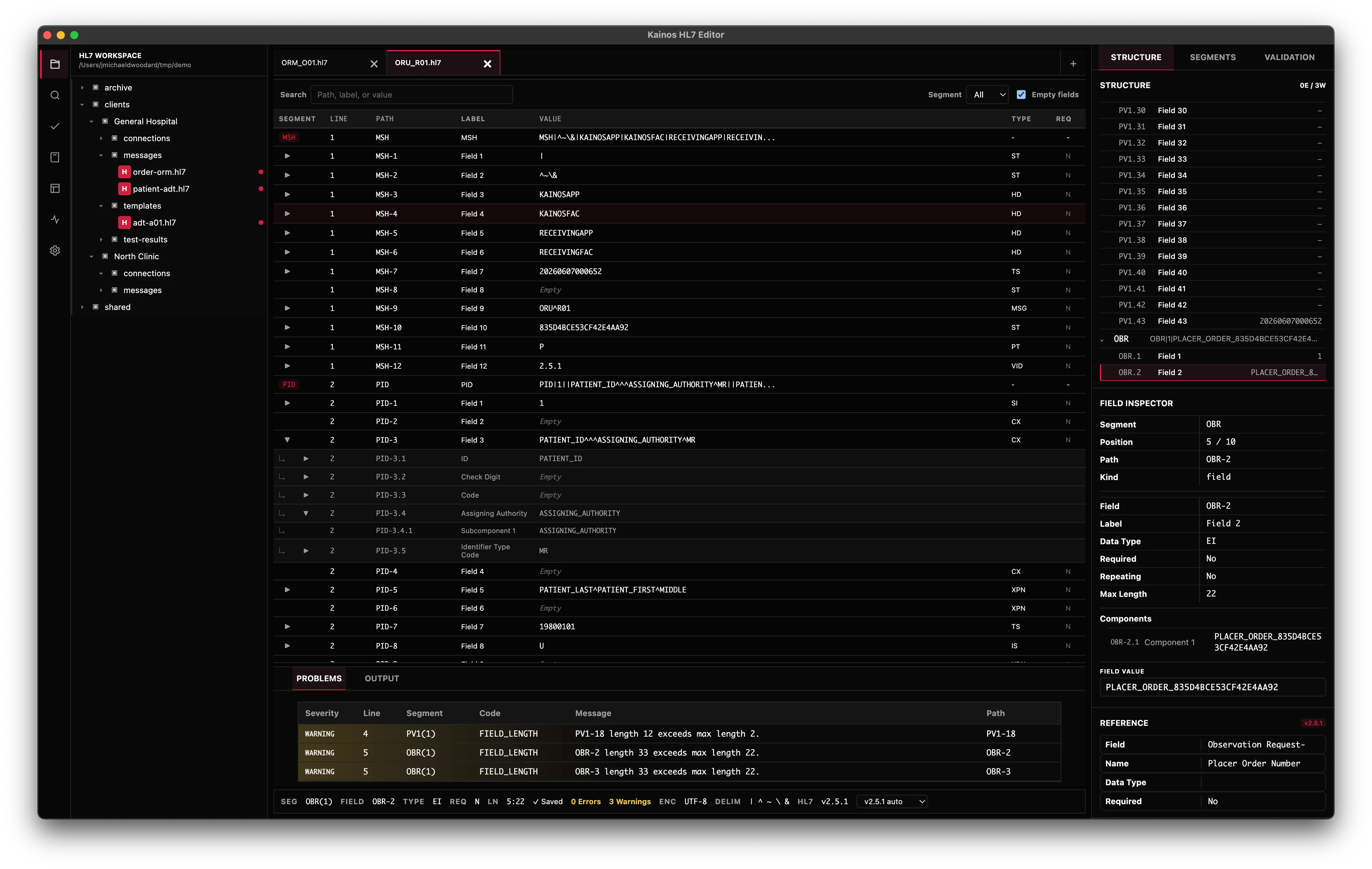Click the 0 Errors status indicator
The image size is (1372, 869).
tap(586, 801)
